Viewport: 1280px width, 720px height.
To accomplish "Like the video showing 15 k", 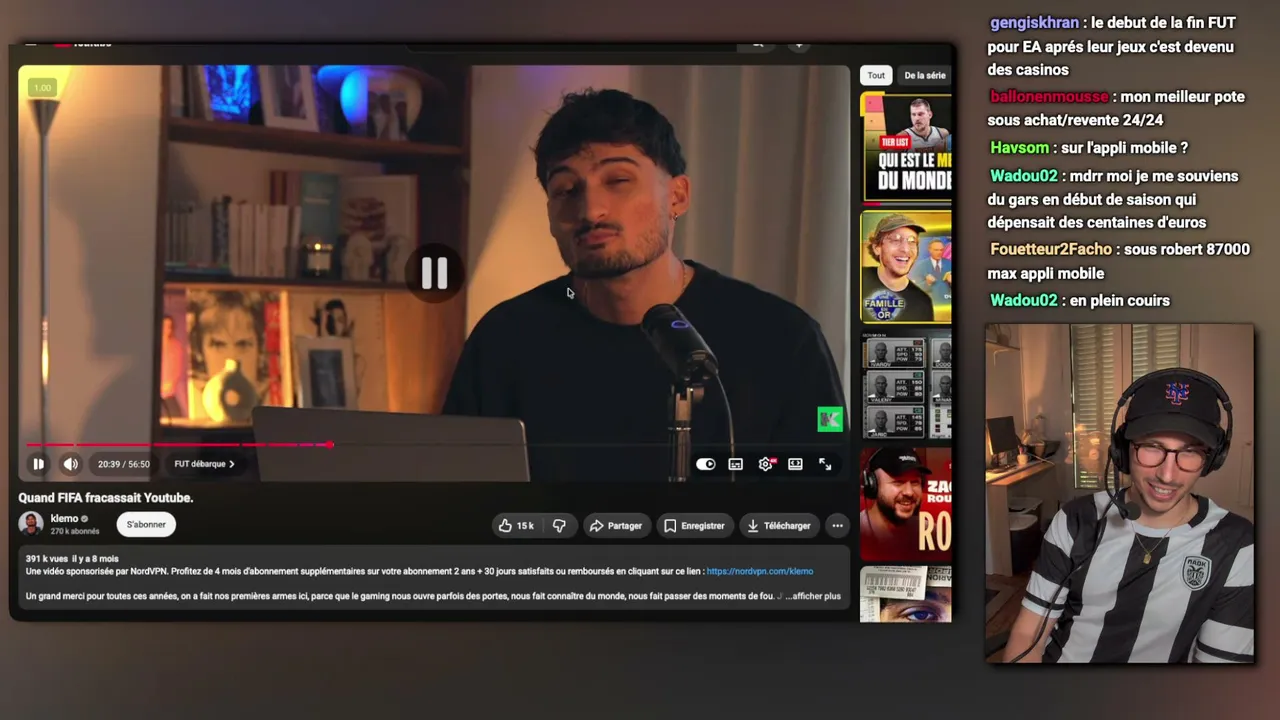I will click(517, 525).
